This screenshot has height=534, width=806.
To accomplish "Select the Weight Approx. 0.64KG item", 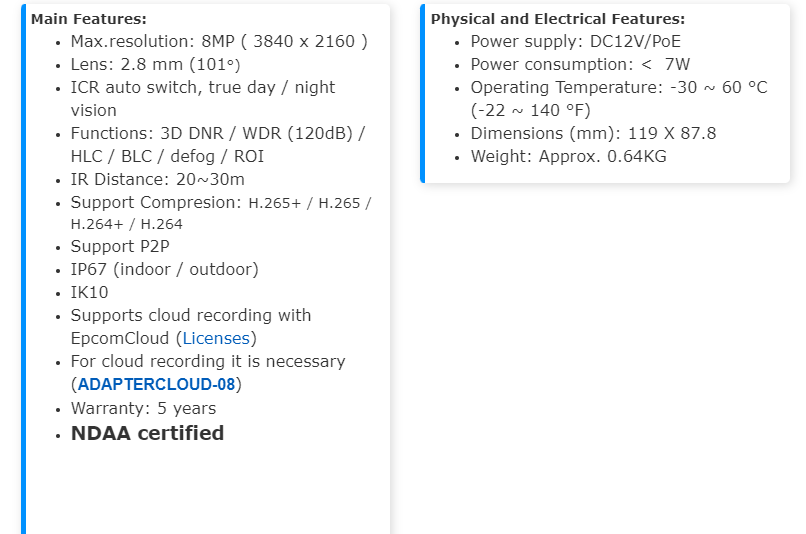I will 568,157.
